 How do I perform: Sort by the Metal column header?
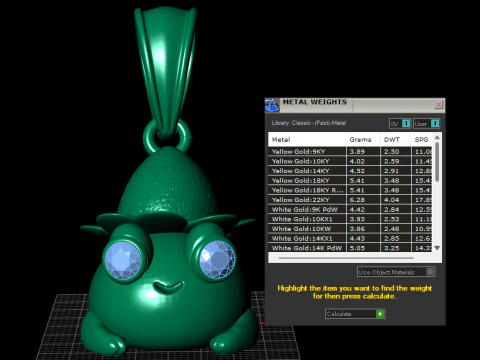coord(307,140)
